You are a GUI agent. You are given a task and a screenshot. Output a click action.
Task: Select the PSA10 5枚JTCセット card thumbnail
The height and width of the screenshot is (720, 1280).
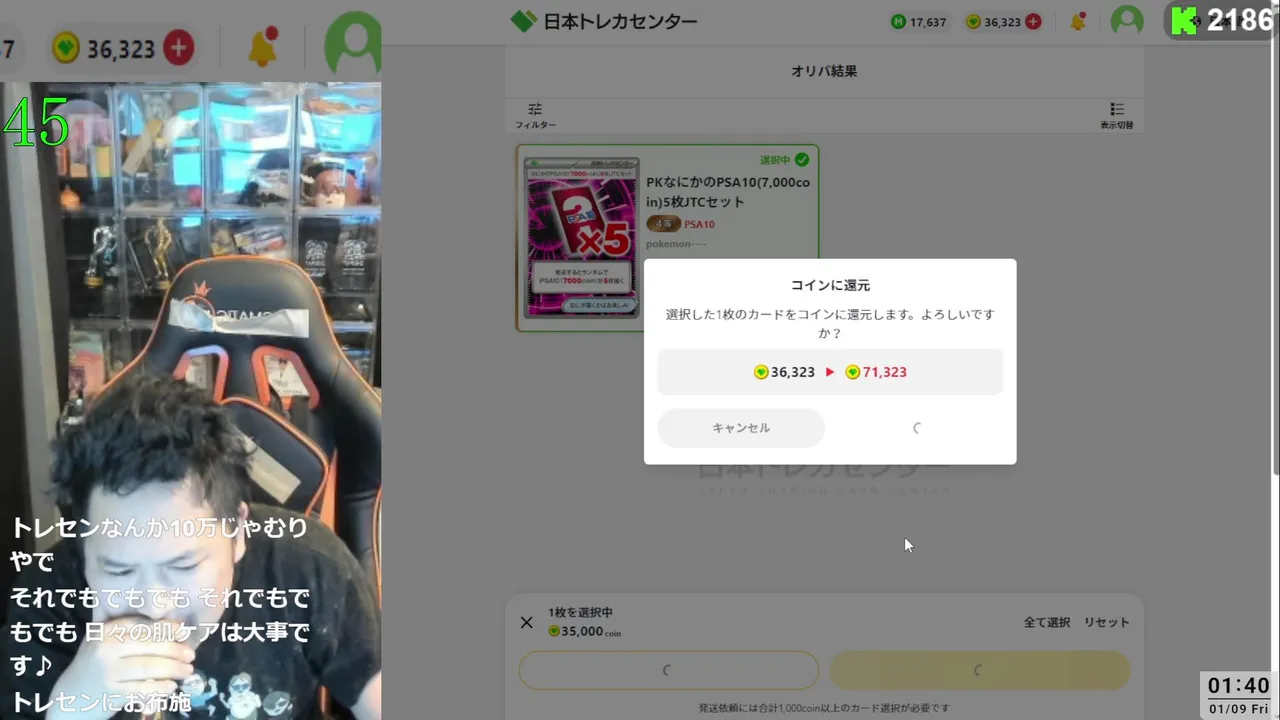click(582, 237)
